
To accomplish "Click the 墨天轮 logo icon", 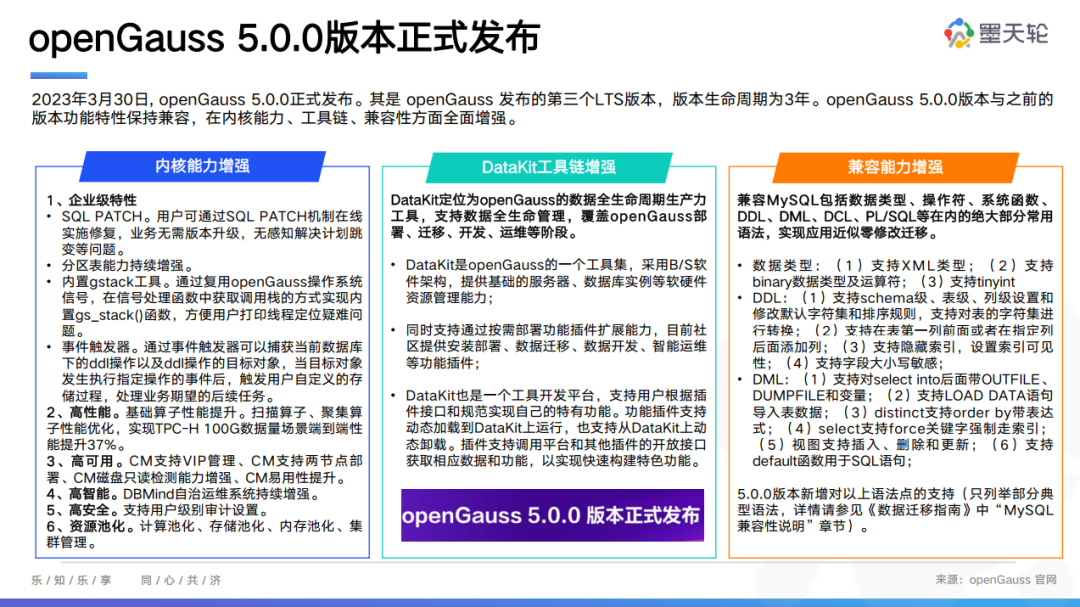I will (959, 33).
